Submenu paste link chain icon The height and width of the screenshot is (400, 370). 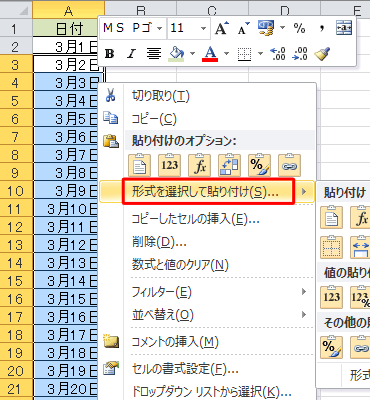click(x=360, y=347)
